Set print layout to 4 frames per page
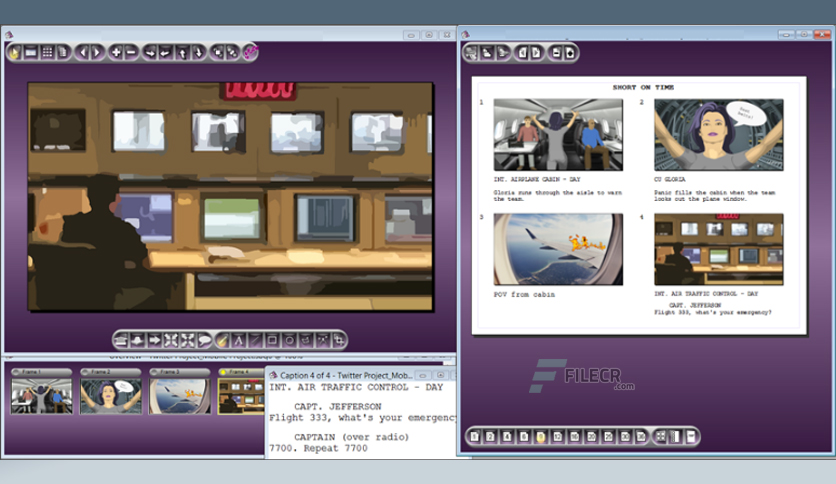Image resolution: width=836 pixels, height=484 pixels. [x=507, y=437]
